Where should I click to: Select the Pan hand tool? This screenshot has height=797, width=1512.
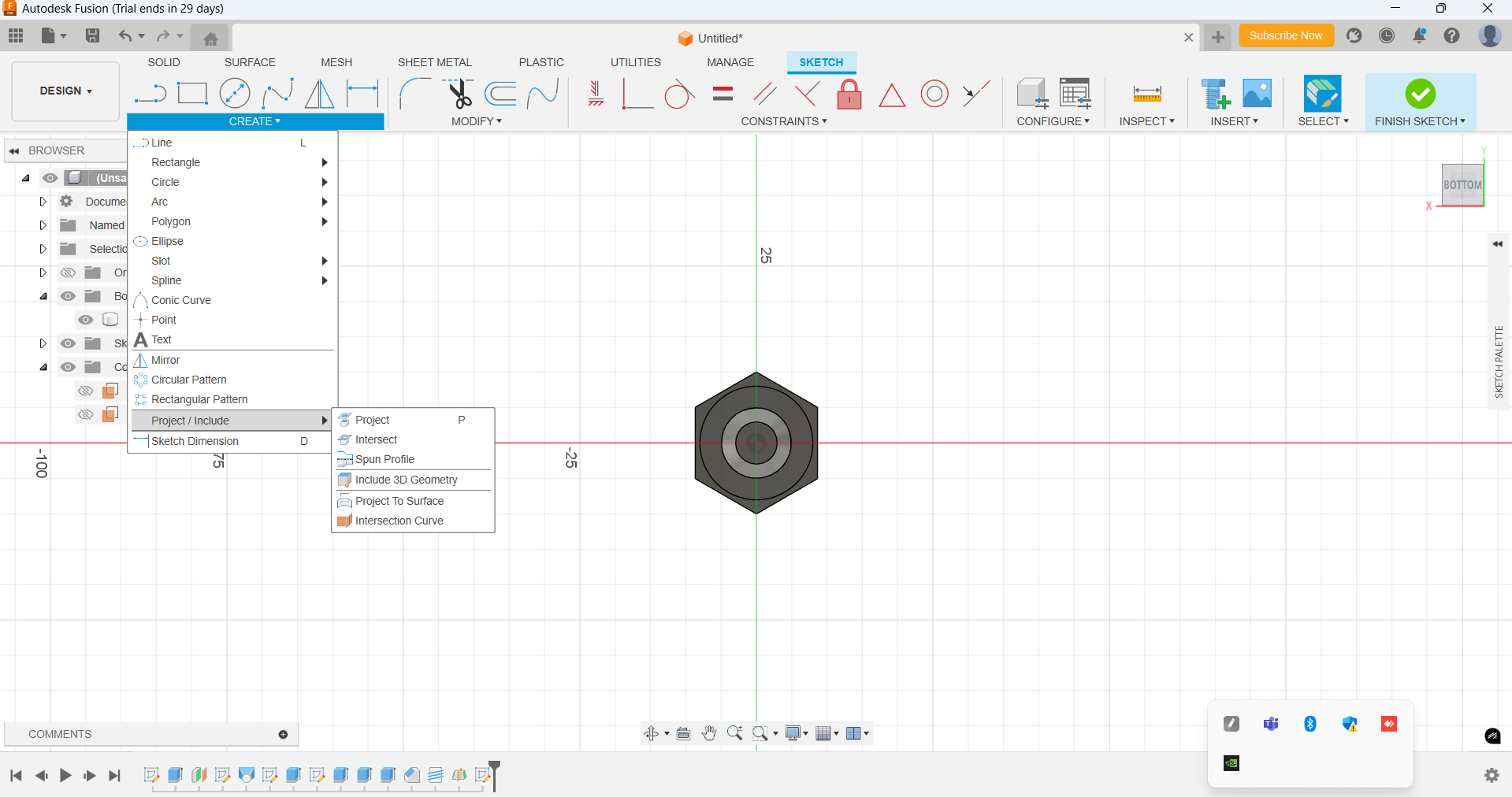coord(709,733)
